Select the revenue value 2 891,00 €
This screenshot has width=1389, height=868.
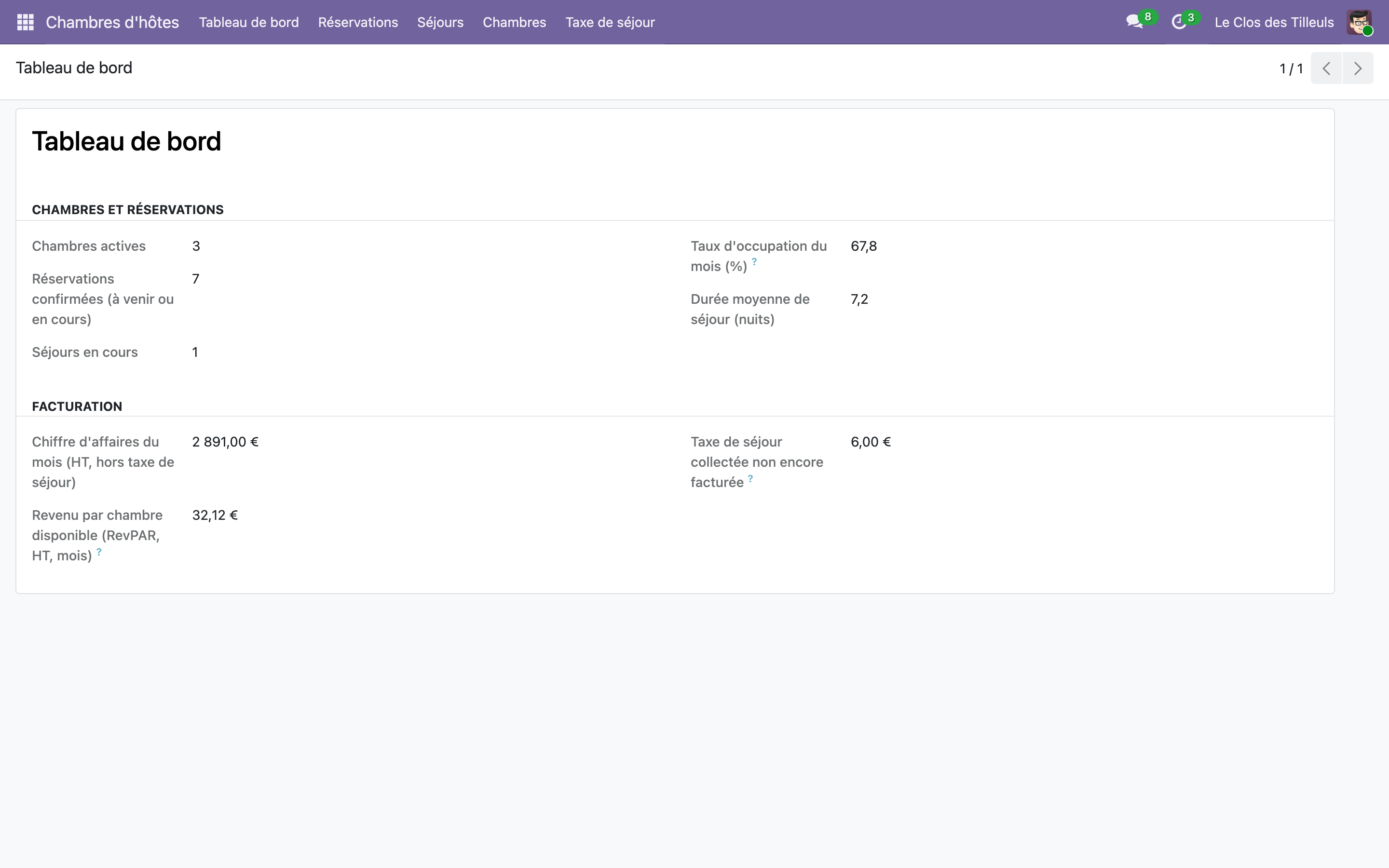coord(226,442)
